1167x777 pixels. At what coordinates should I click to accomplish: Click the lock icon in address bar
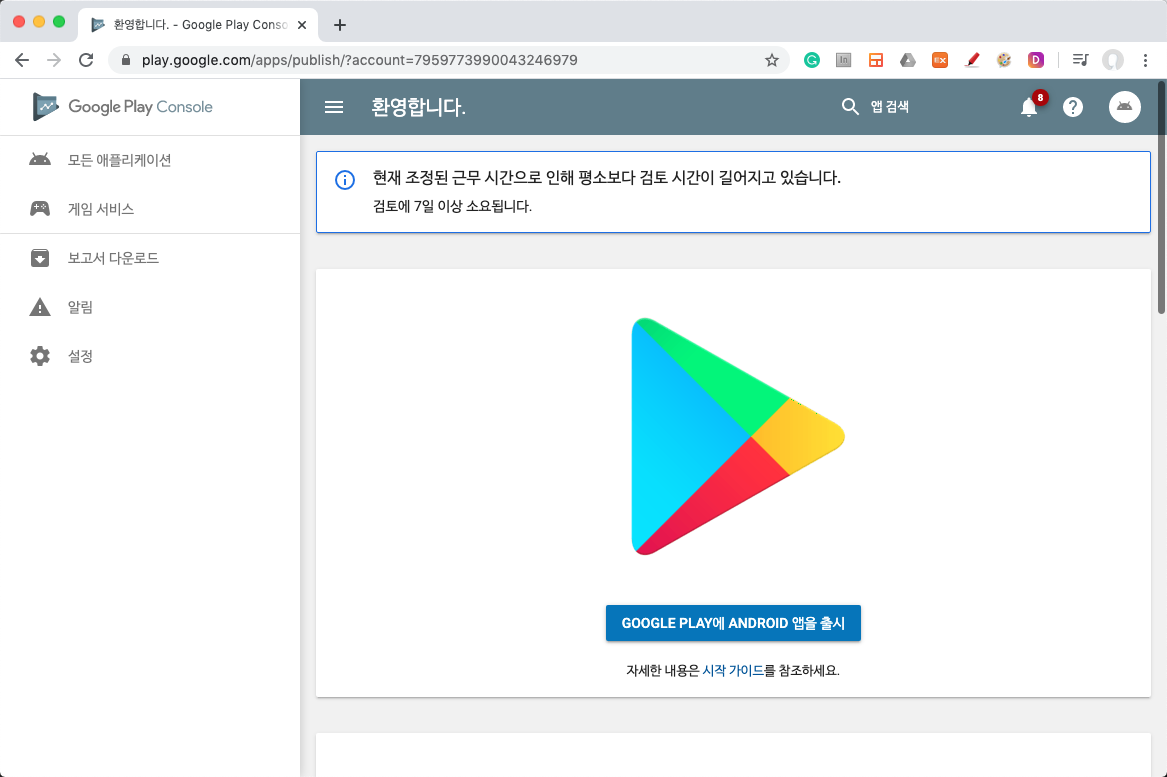126,60
